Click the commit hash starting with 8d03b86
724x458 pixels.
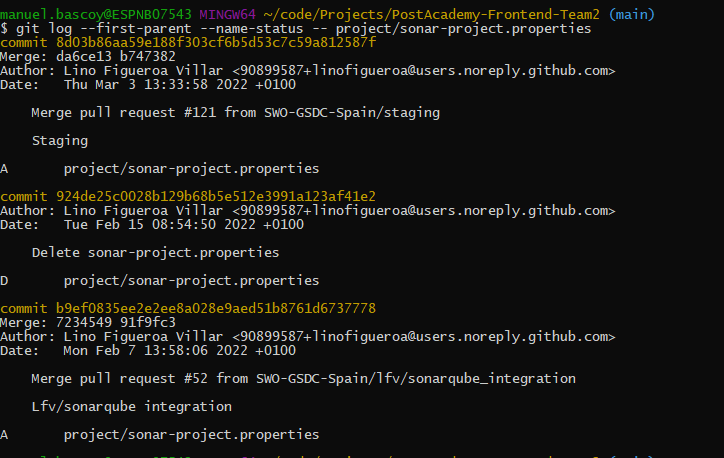tap(215, 43)
